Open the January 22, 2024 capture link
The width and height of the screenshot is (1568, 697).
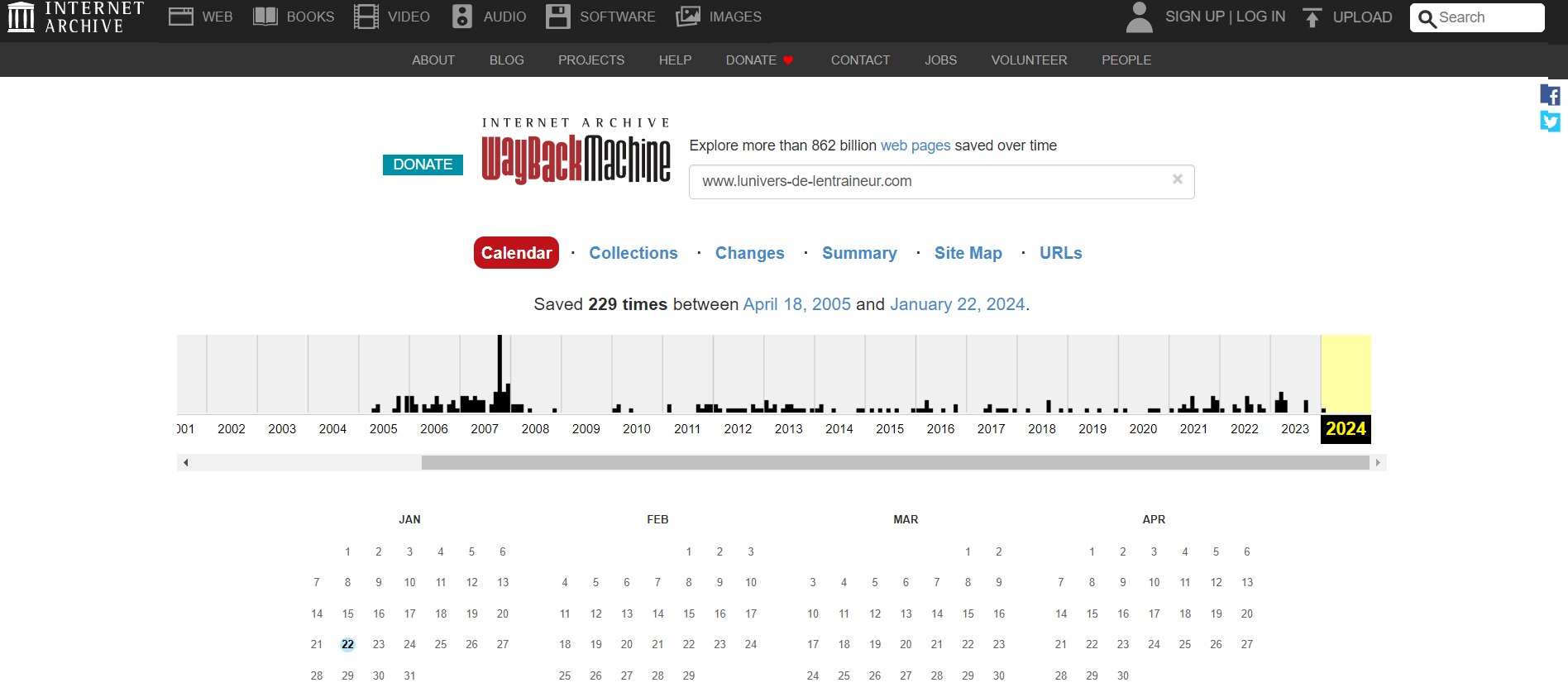(x=958, y=304)
